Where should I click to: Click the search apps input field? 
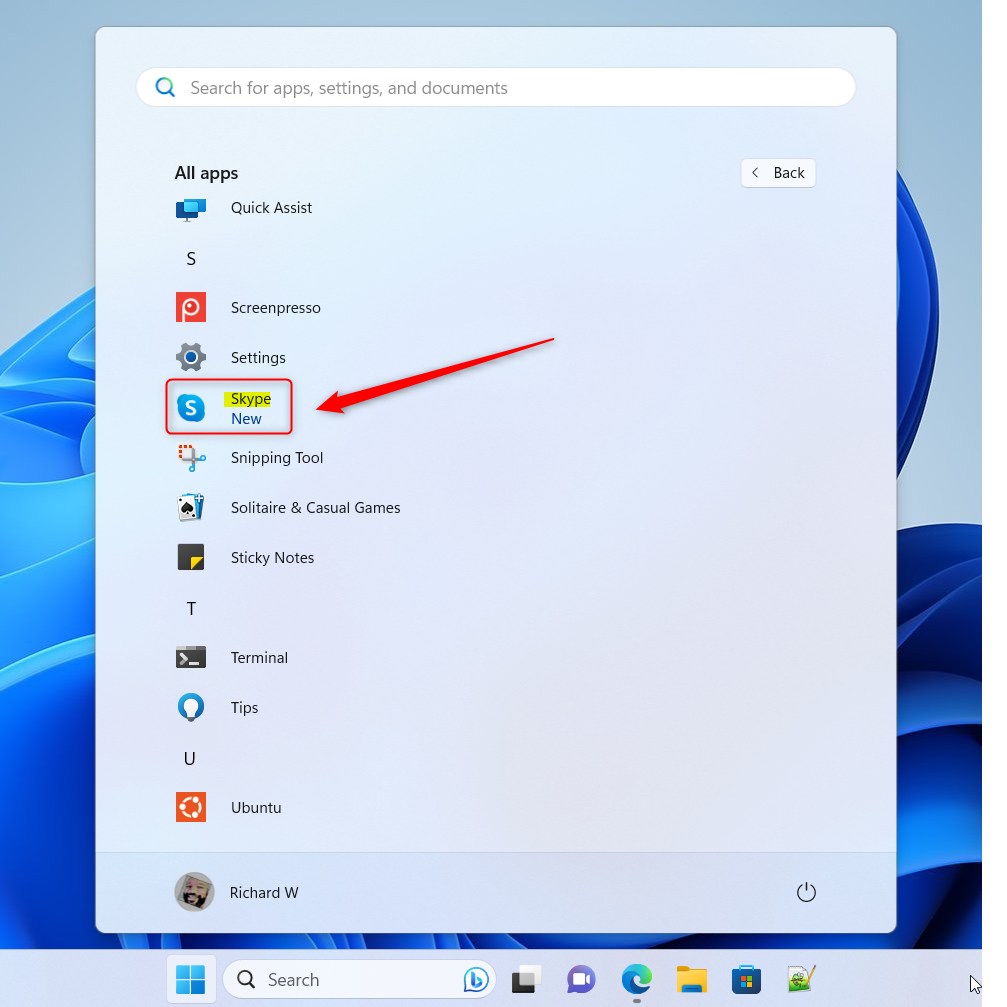[495, 87]
